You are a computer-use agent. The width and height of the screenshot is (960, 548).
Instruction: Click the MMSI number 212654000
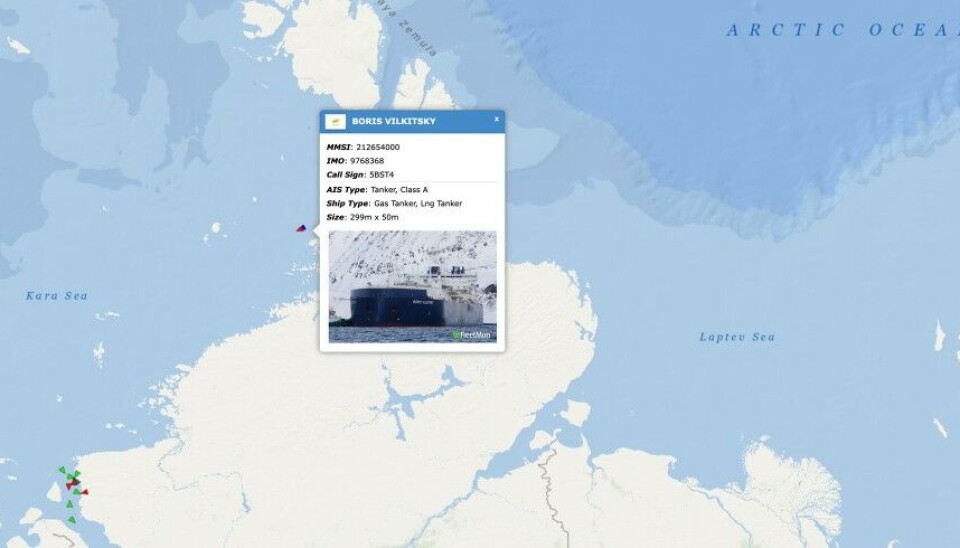click(378, 147)
